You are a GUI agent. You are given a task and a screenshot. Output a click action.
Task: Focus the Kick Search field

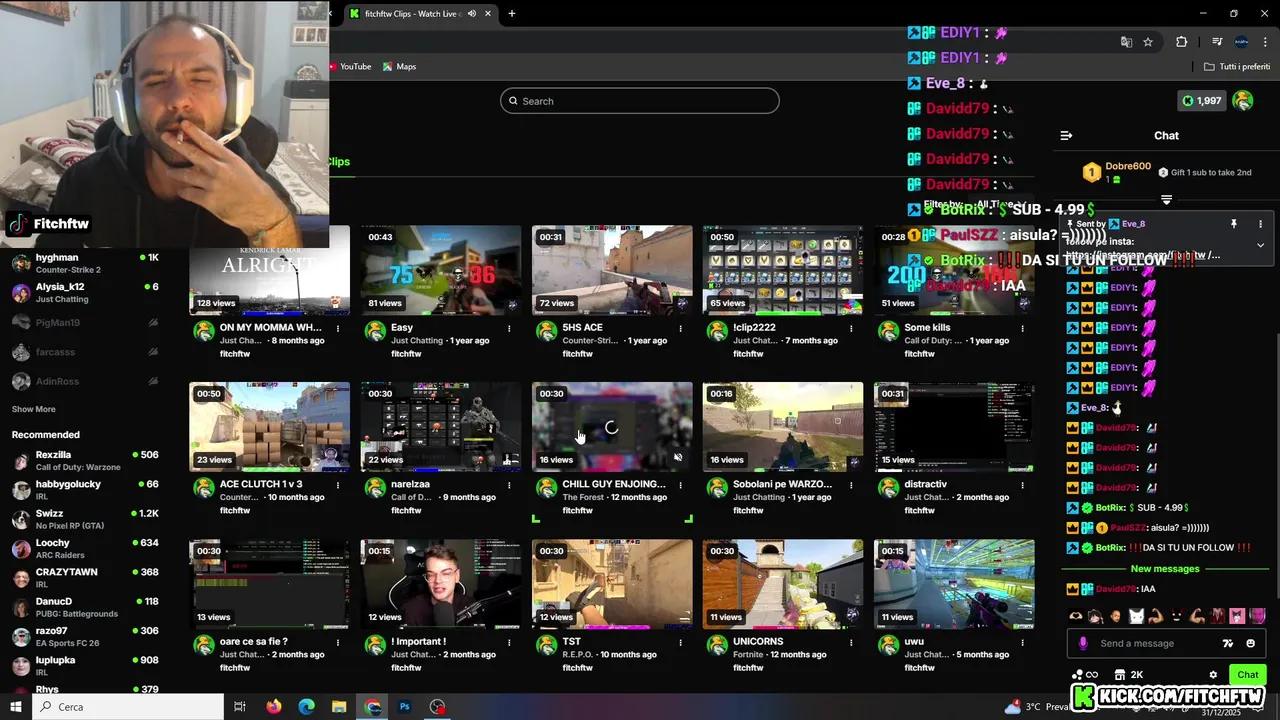click(640, 101)
